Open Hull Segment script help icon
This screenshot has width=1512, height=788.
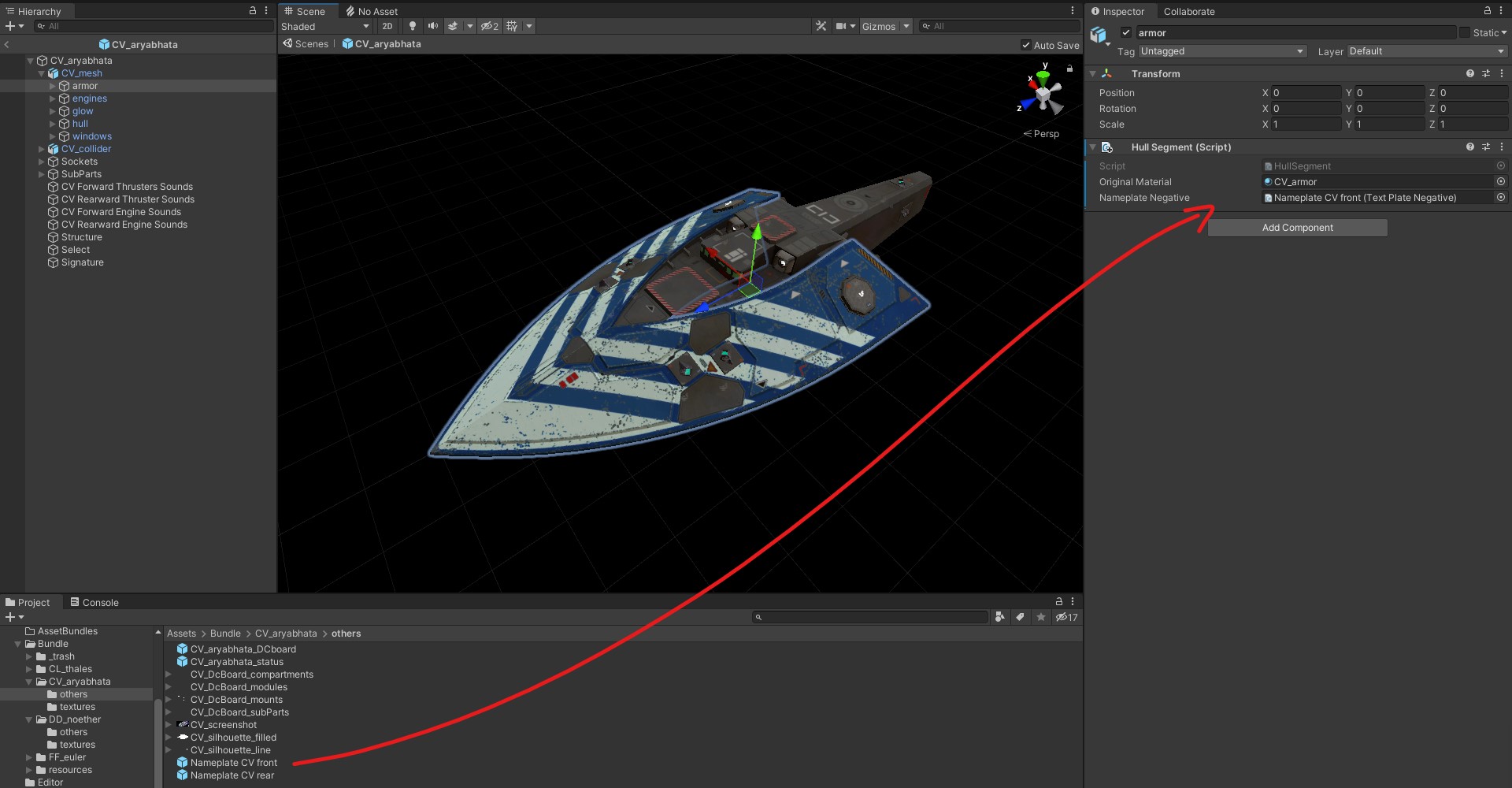click(1469, 147)
